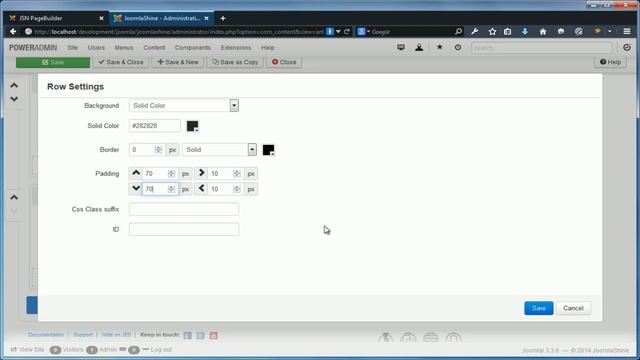The image size is (640, 360).
Task: Click the Border width stepper
Action: click(x=158, y=150)
